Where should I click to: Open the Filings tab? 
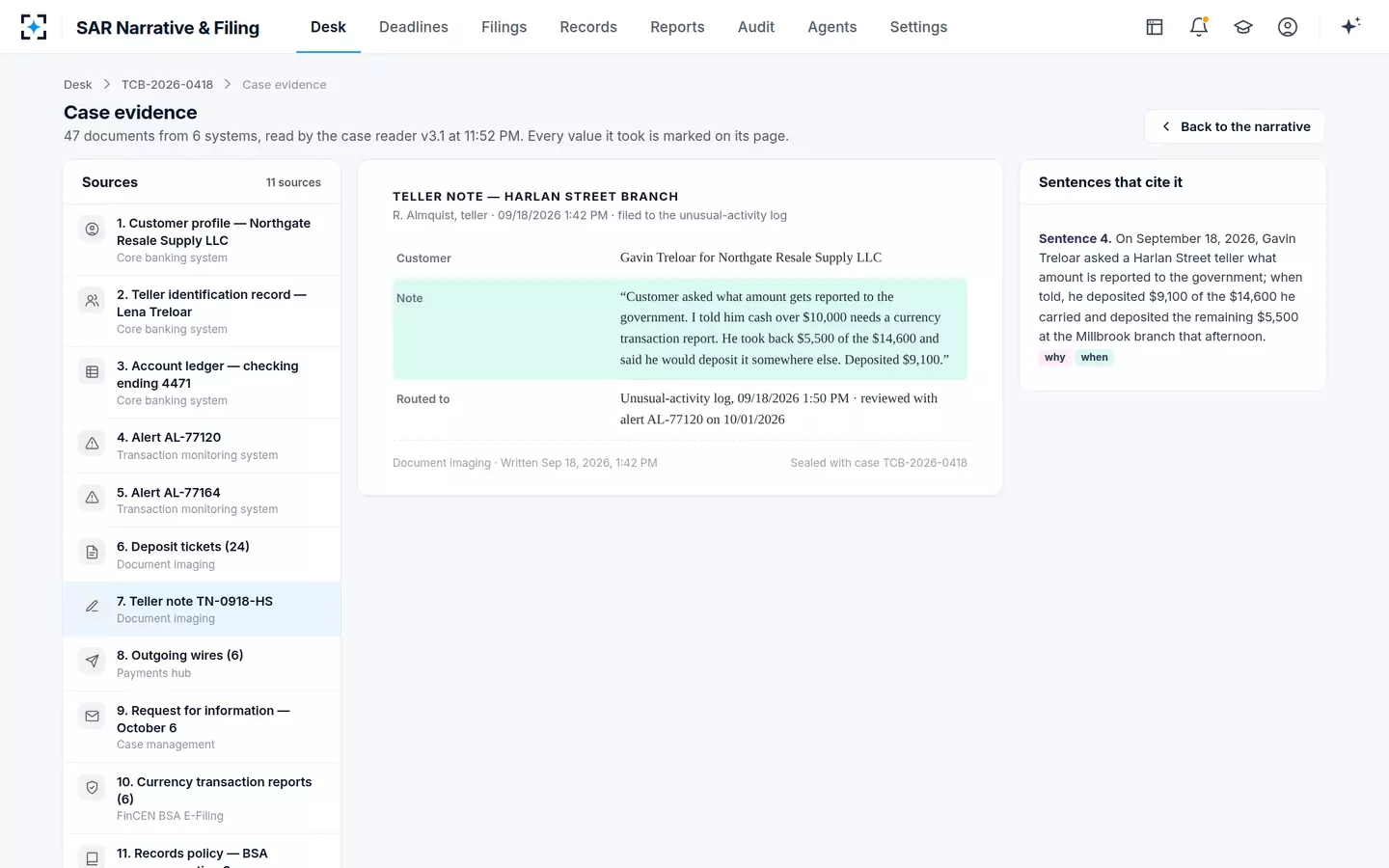[x=504, y=27]
